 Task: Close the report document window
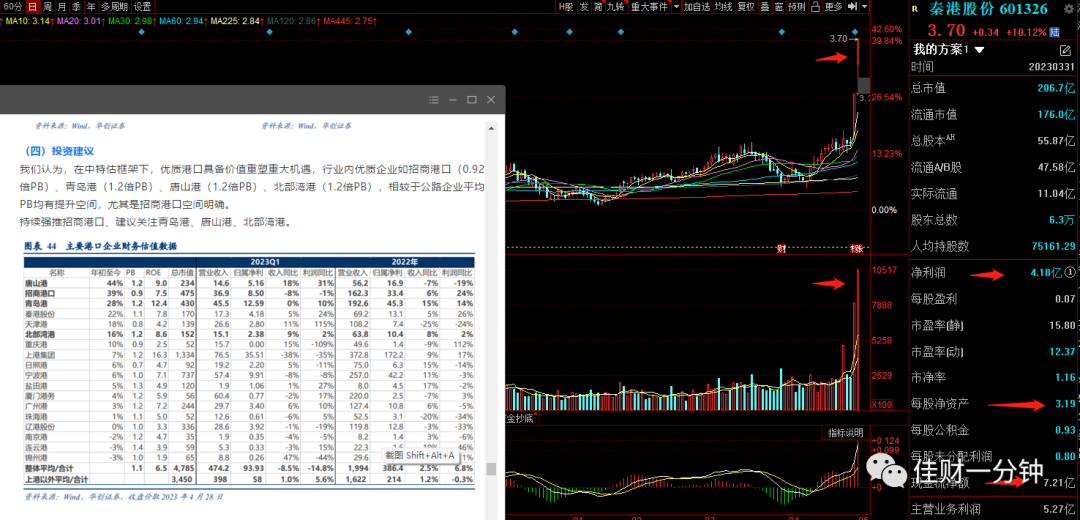click(x=491, y=100)
